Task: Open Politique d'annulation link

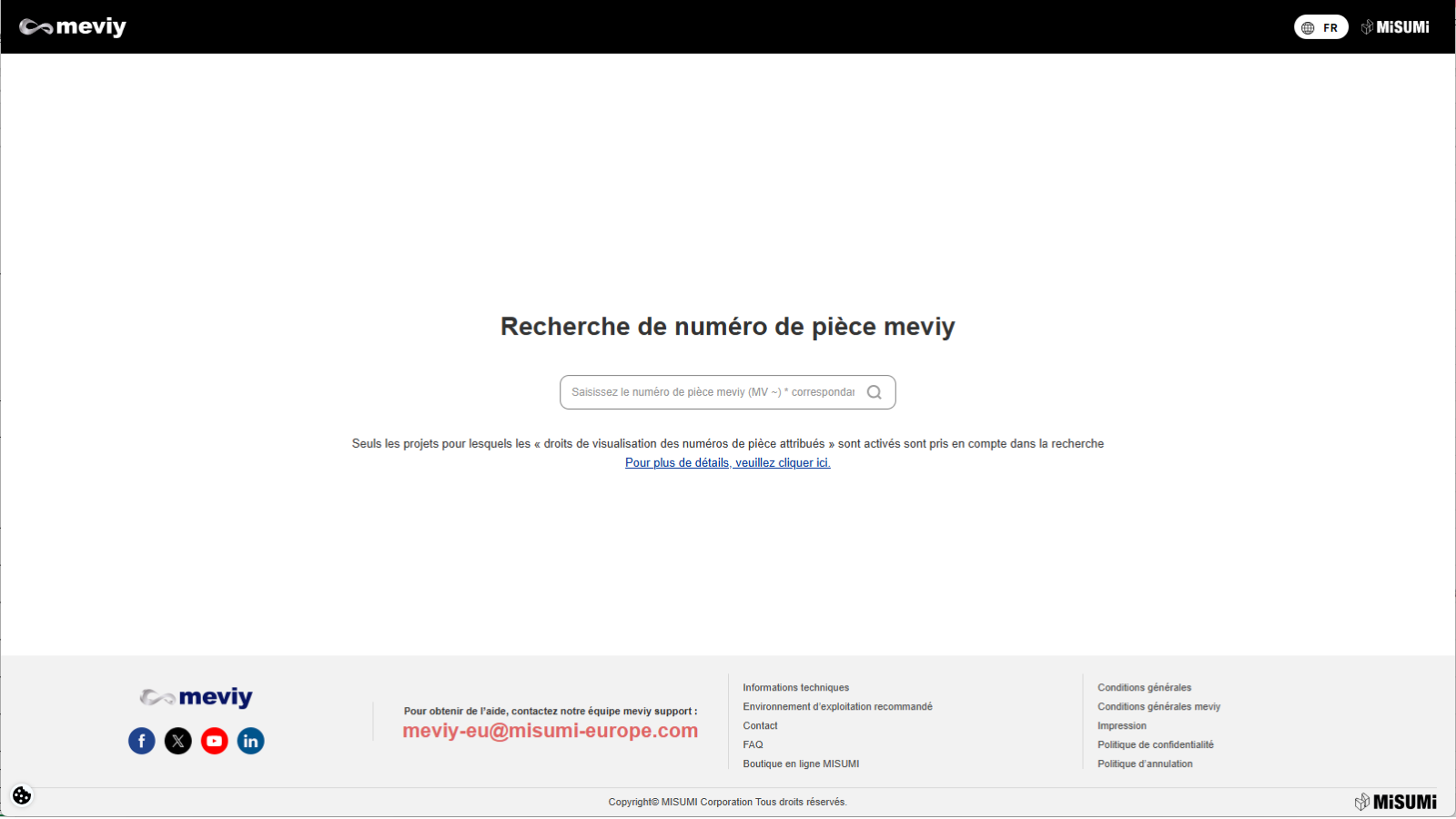Action: click(1145, 764)
